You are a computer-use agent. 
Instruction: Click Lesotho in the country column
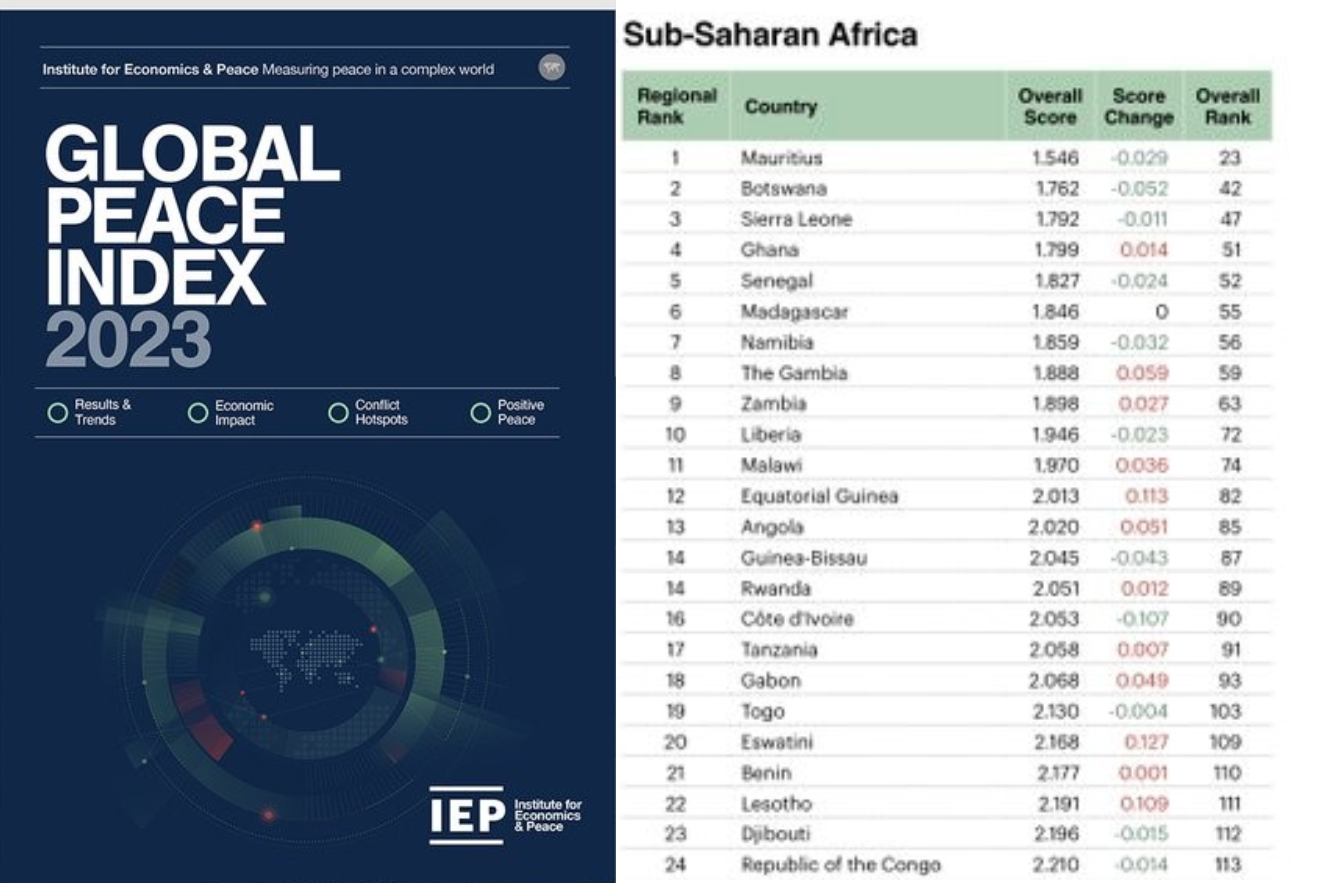click(776, 804)
